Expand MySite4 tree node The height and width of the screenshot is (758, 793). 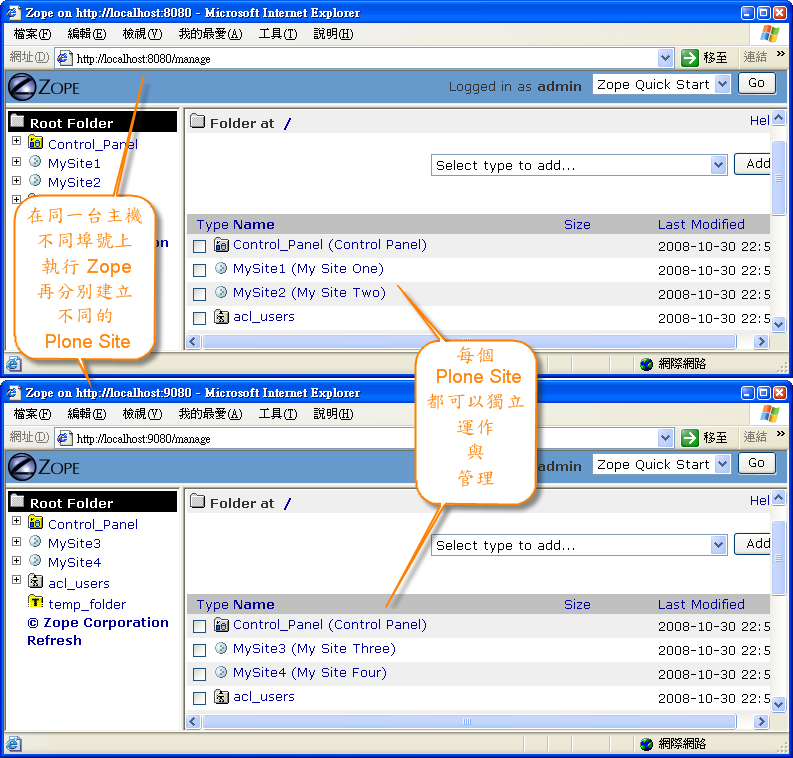tap(17, 560)
